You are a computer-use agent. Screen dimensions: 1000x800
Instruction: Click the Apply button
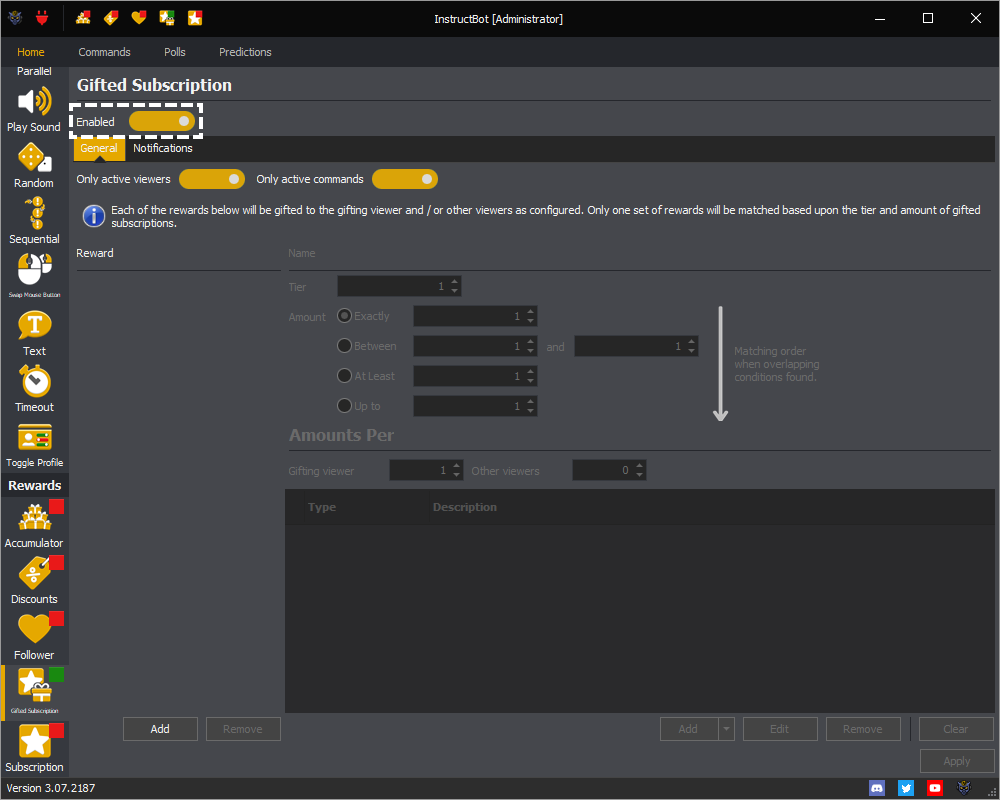click(957, 760)
